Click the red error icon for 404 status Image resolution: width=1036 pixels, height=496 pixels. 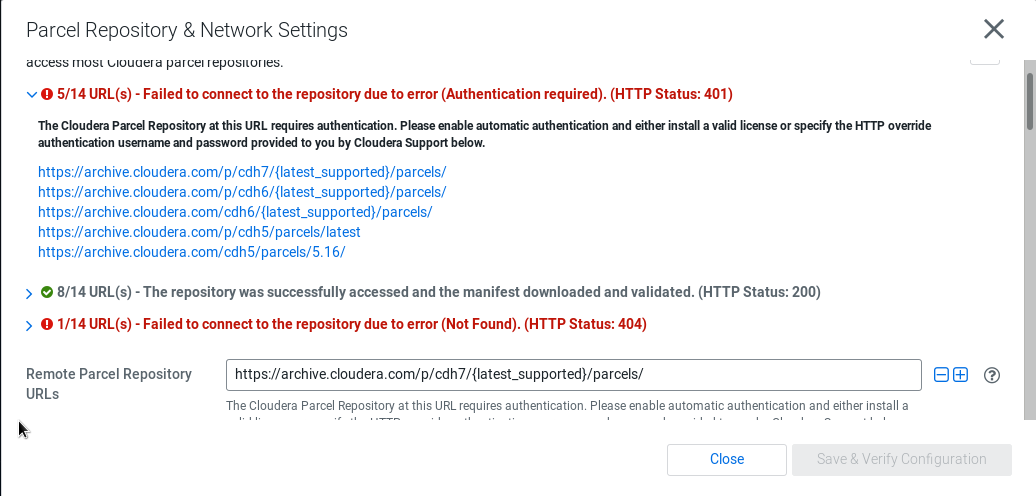pos(47,324)
